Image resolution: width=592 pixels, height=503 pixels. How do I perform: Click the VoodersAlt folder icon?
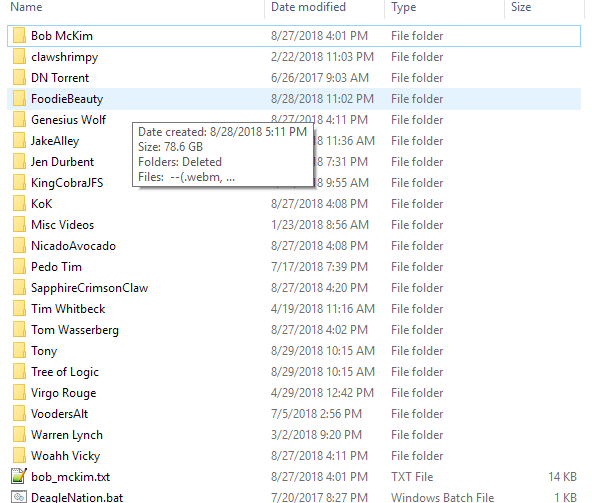click(19, 414)
